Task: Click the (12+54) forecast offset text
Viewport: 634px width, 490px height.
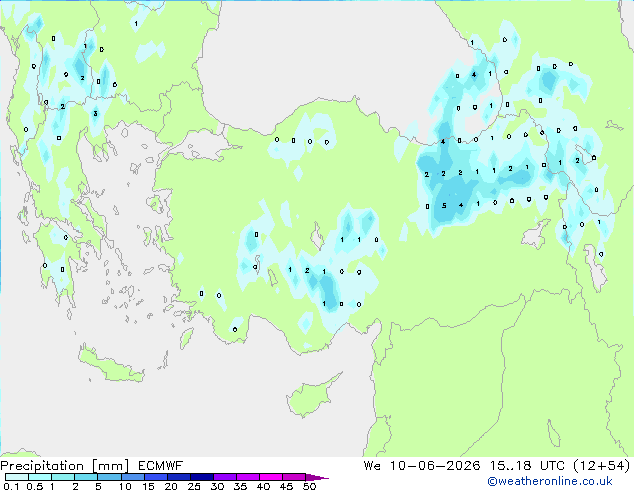Action: [602, 466]
